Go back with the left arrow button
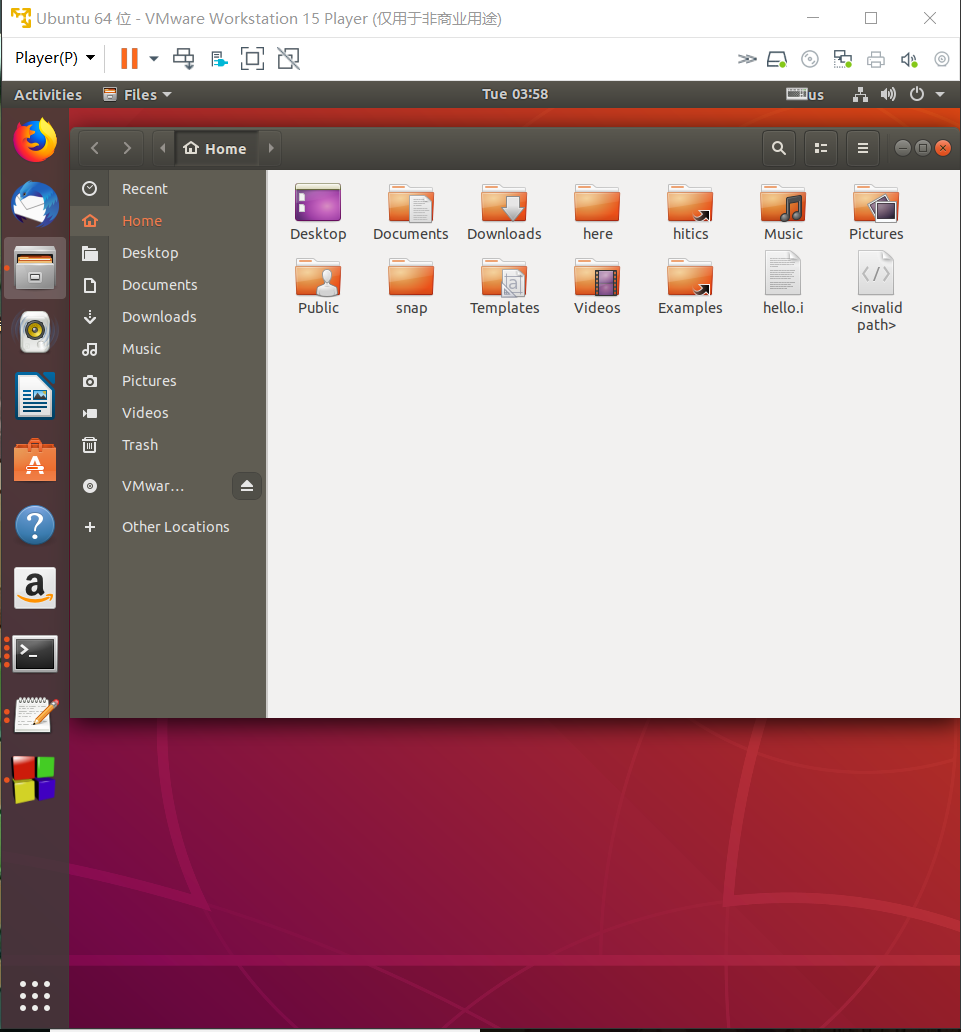Screen dimensions: 961x1032 coord(95,148)
